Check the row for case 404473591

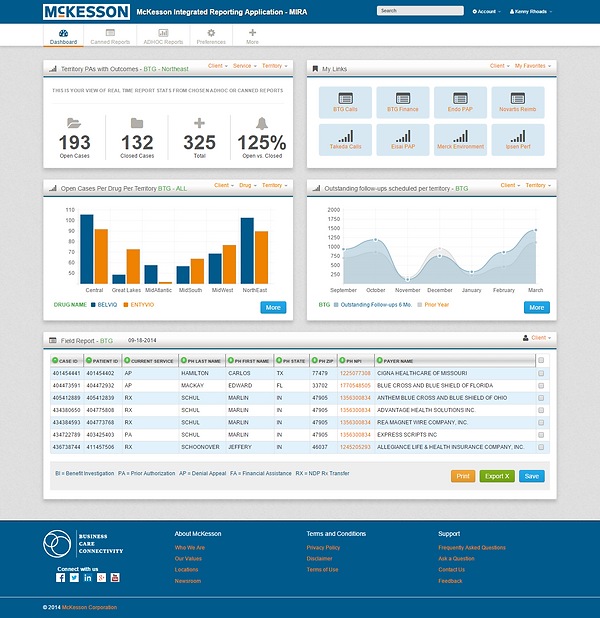(541, 385)
